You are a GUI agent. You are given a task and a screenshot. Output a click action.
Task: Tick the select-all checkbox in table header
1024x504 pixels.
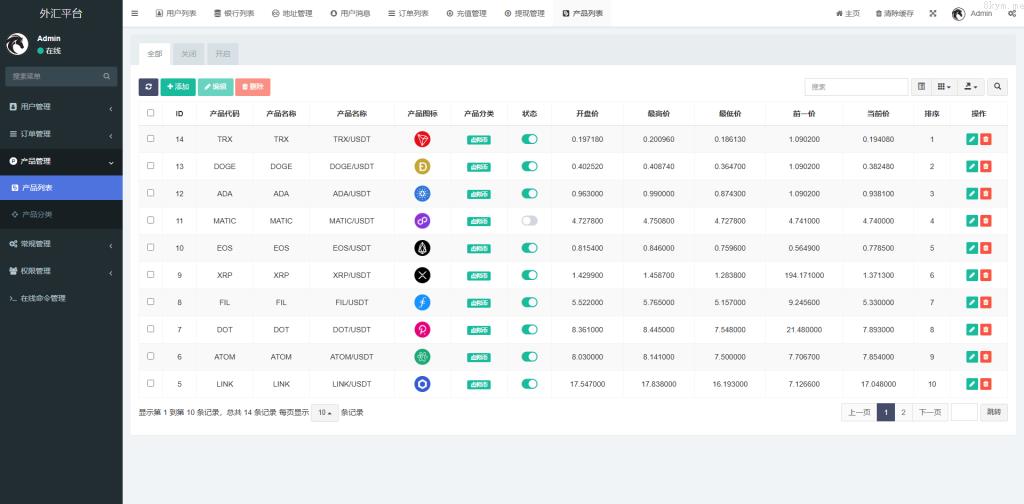pos(151,113)
